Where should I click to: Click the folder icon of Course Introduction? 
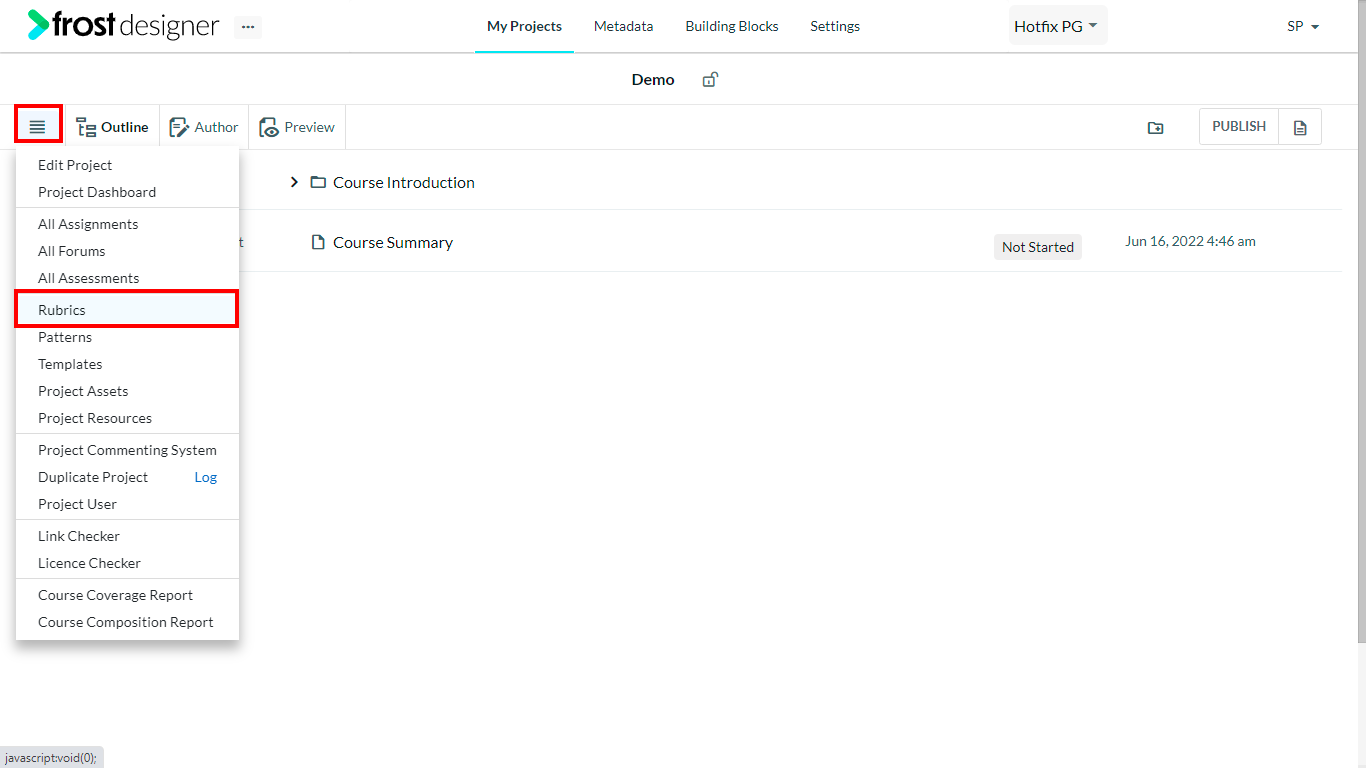(318, 182)
